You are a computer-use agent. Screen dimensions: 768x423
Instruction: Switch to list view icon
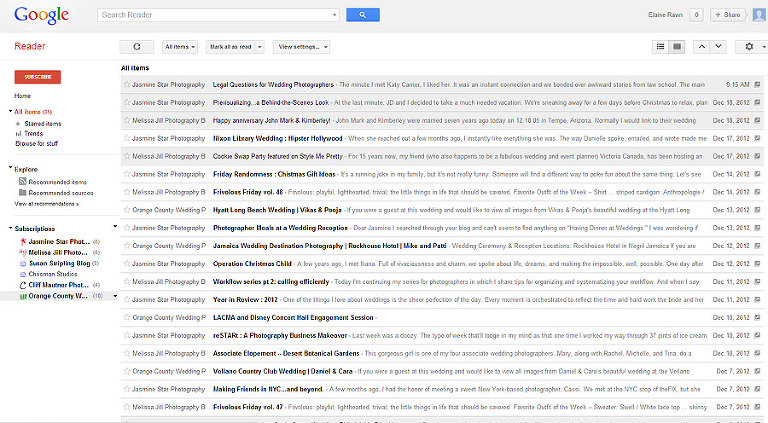660,47
